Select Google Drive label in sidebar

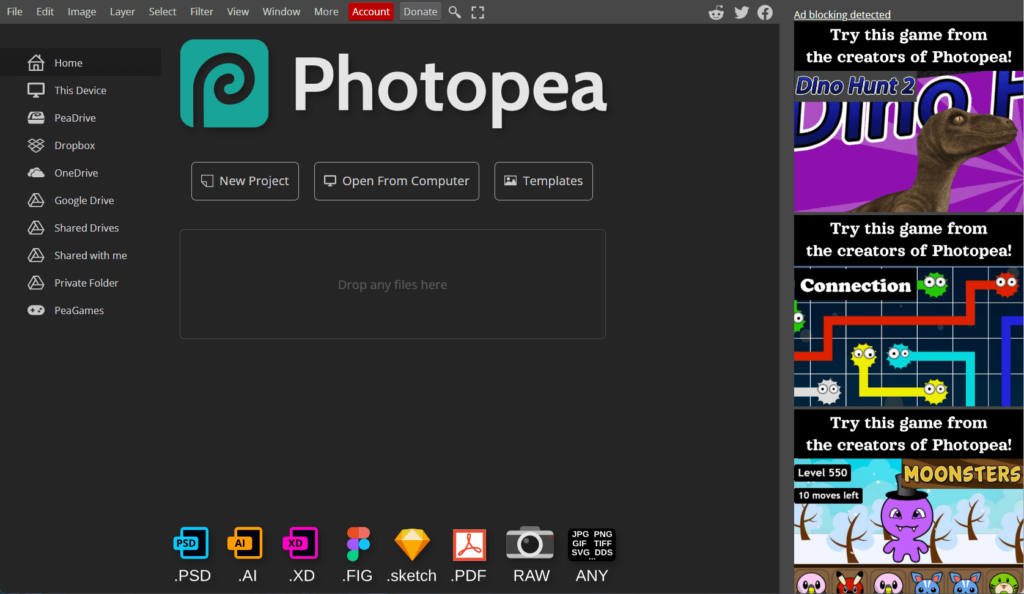click(84, 200)
